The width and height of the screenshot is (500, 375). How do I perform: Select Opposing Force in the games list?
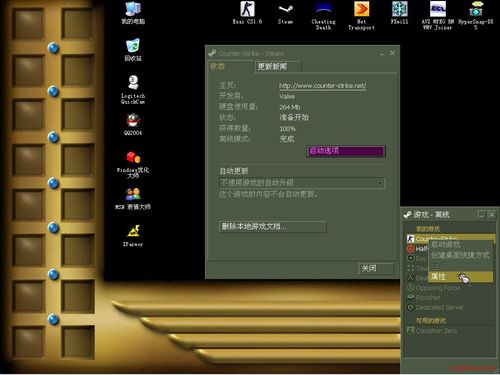438,288
